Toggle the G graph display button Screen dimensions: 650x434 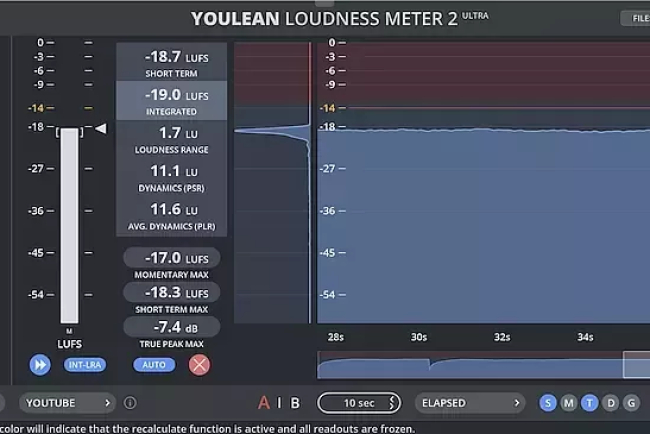[631, 402]
